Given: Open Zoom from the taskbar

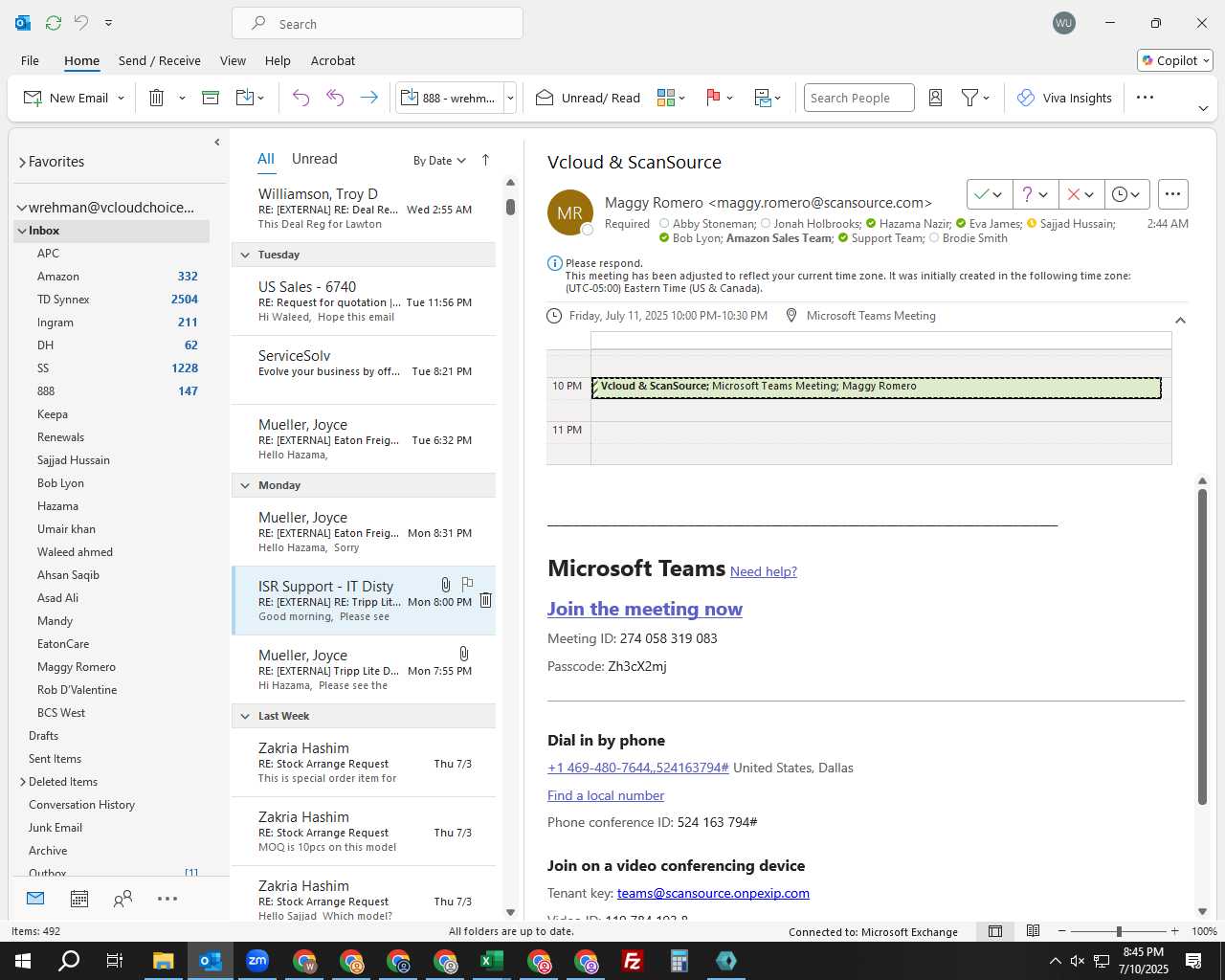Looking at the screenshot, I should [257, 961].
